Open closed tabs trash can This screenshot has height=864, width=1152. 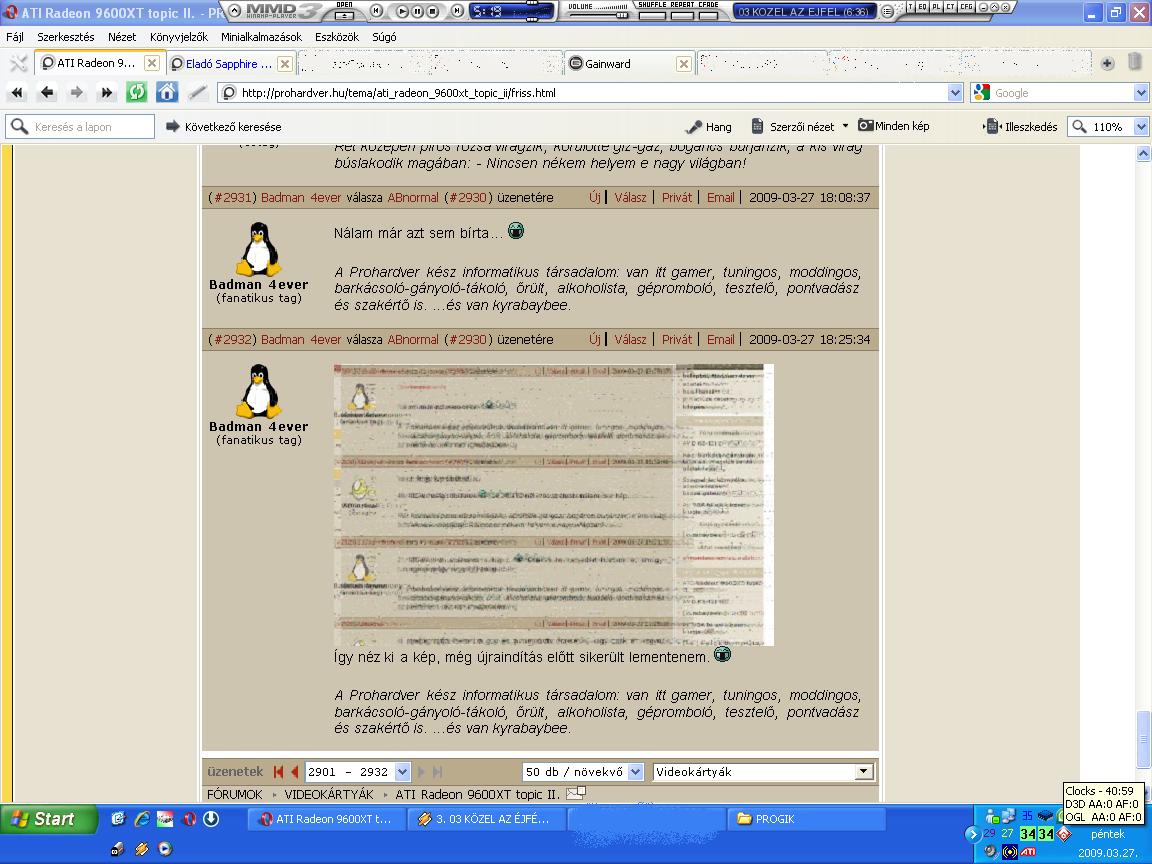click(x=1134, y=62)
